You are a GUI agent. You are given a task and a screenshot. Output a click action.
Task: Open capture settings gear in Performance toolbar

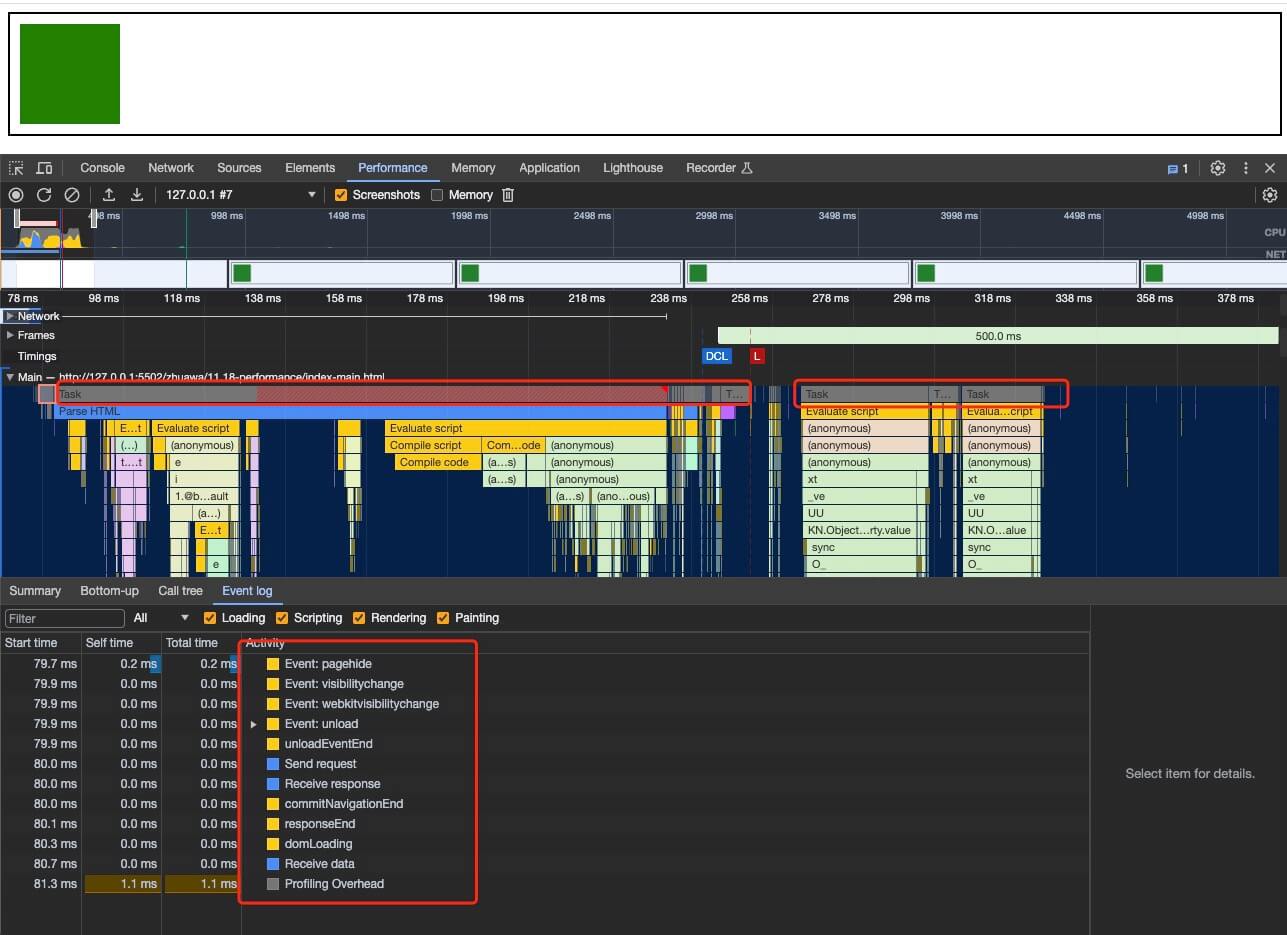[1270, 195]
